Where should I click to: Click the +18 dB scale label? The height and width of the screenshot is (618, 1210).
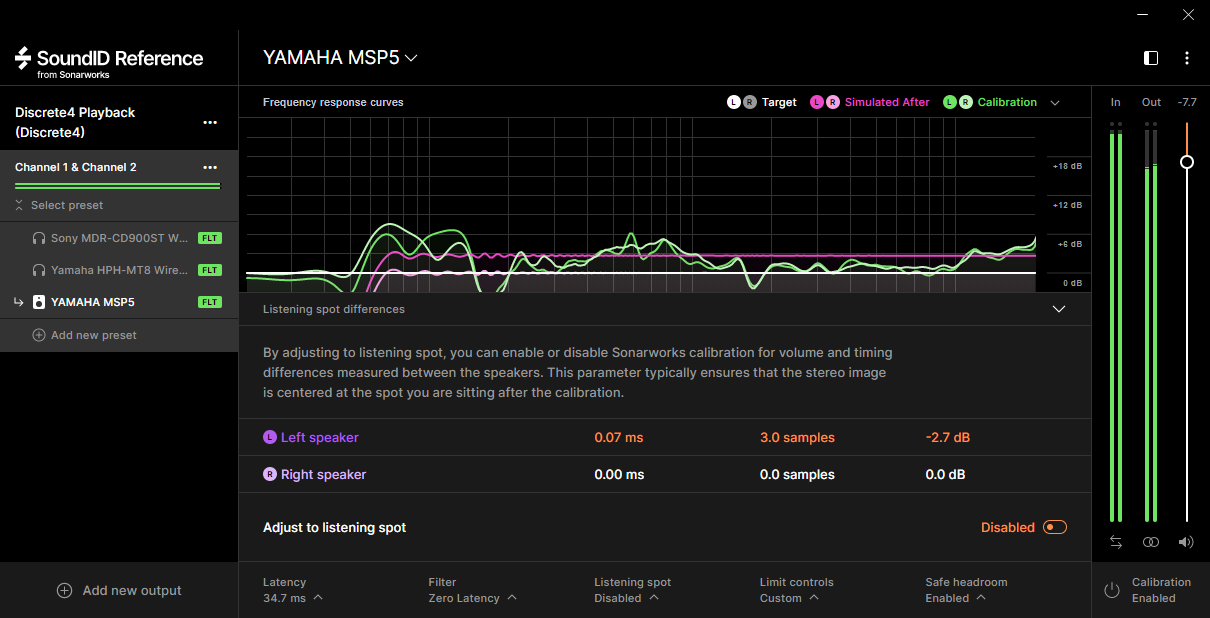[1067, 166]
